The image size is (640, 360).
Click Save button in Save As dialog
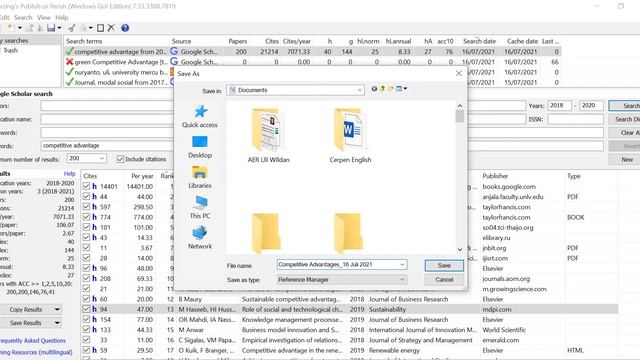444,265
